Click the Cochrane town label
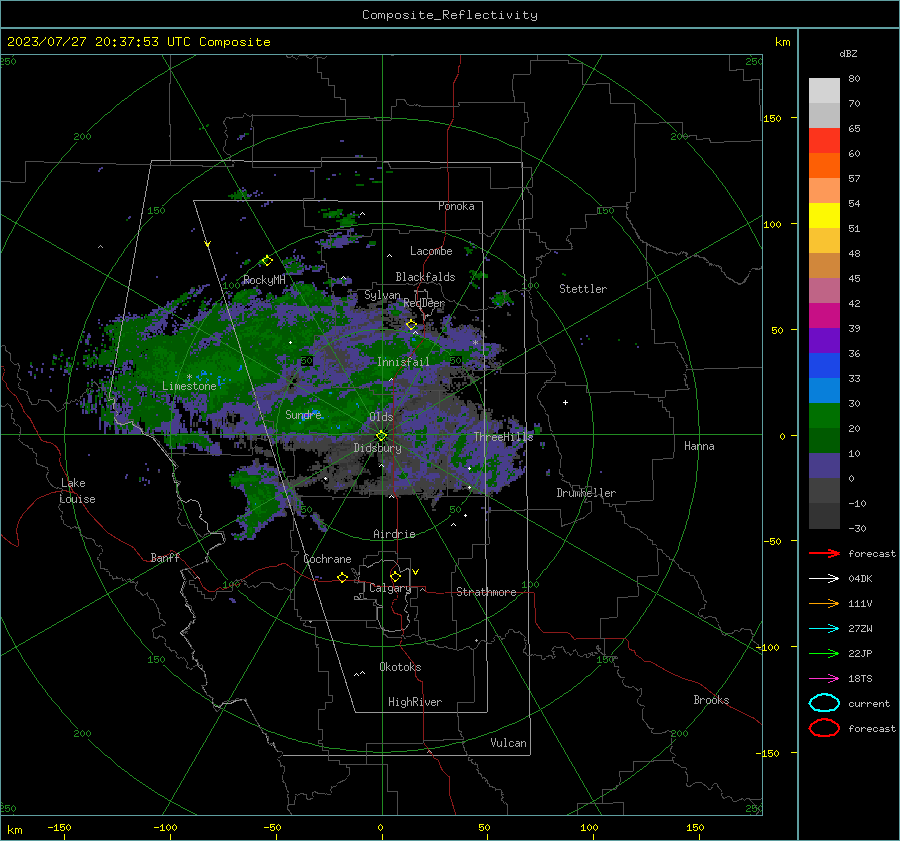The width and height of the screenshot is (900, 841). click(327, 559)
